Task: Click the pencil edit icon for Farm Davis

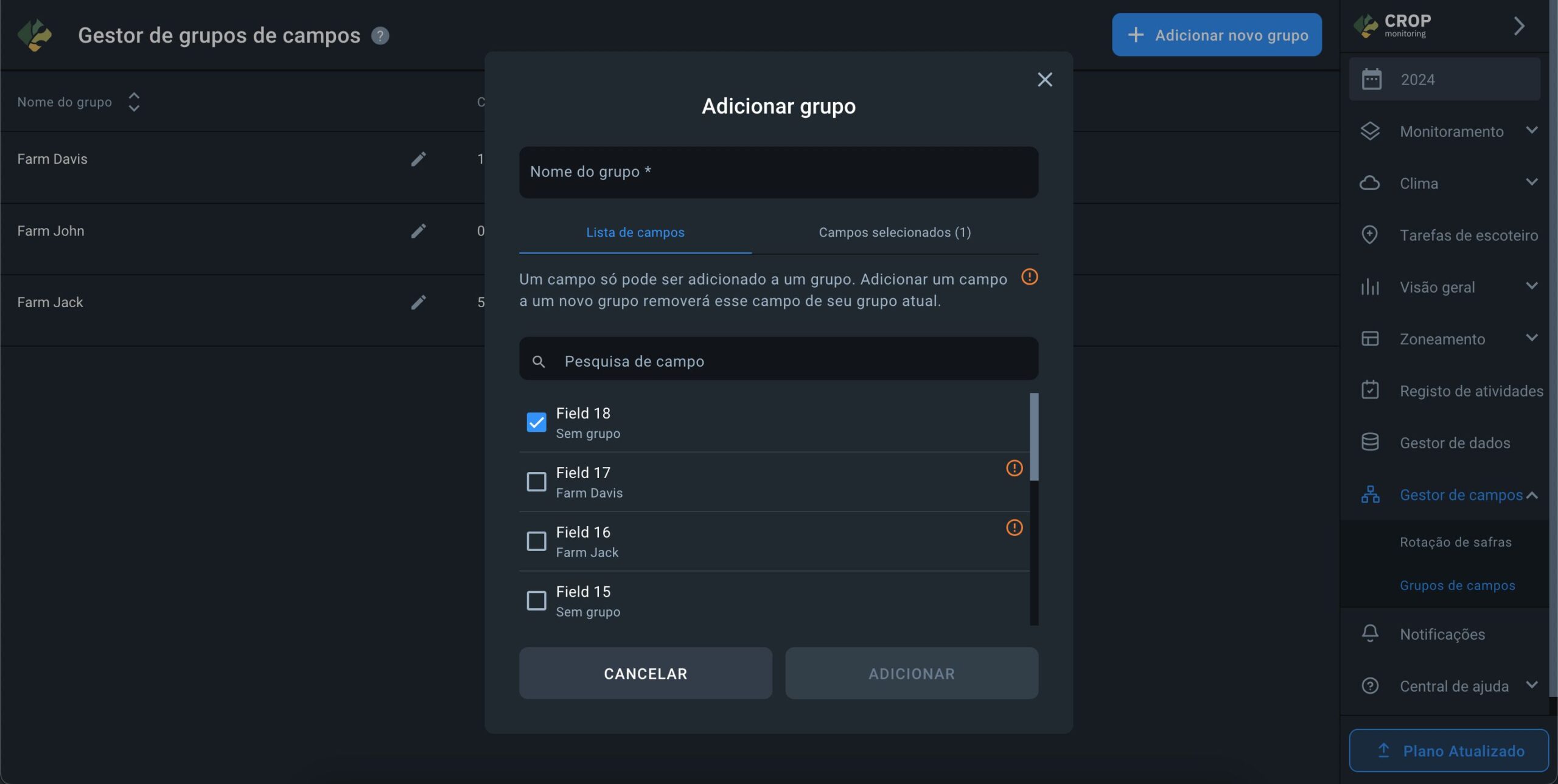Action: coord(418,159)
